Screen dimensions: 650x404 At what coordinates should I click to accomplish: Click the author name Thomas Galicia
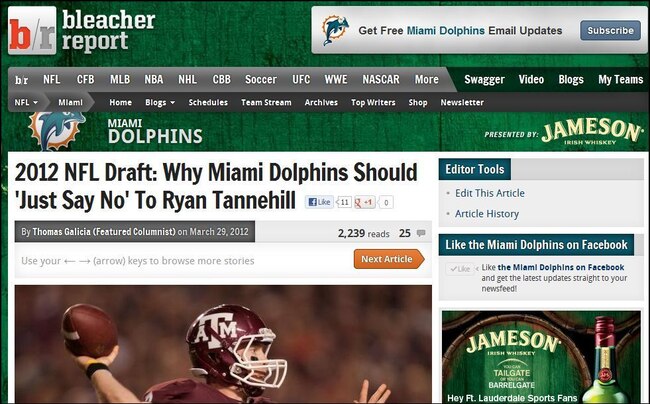pyautogui.click(x=61, y=232)
